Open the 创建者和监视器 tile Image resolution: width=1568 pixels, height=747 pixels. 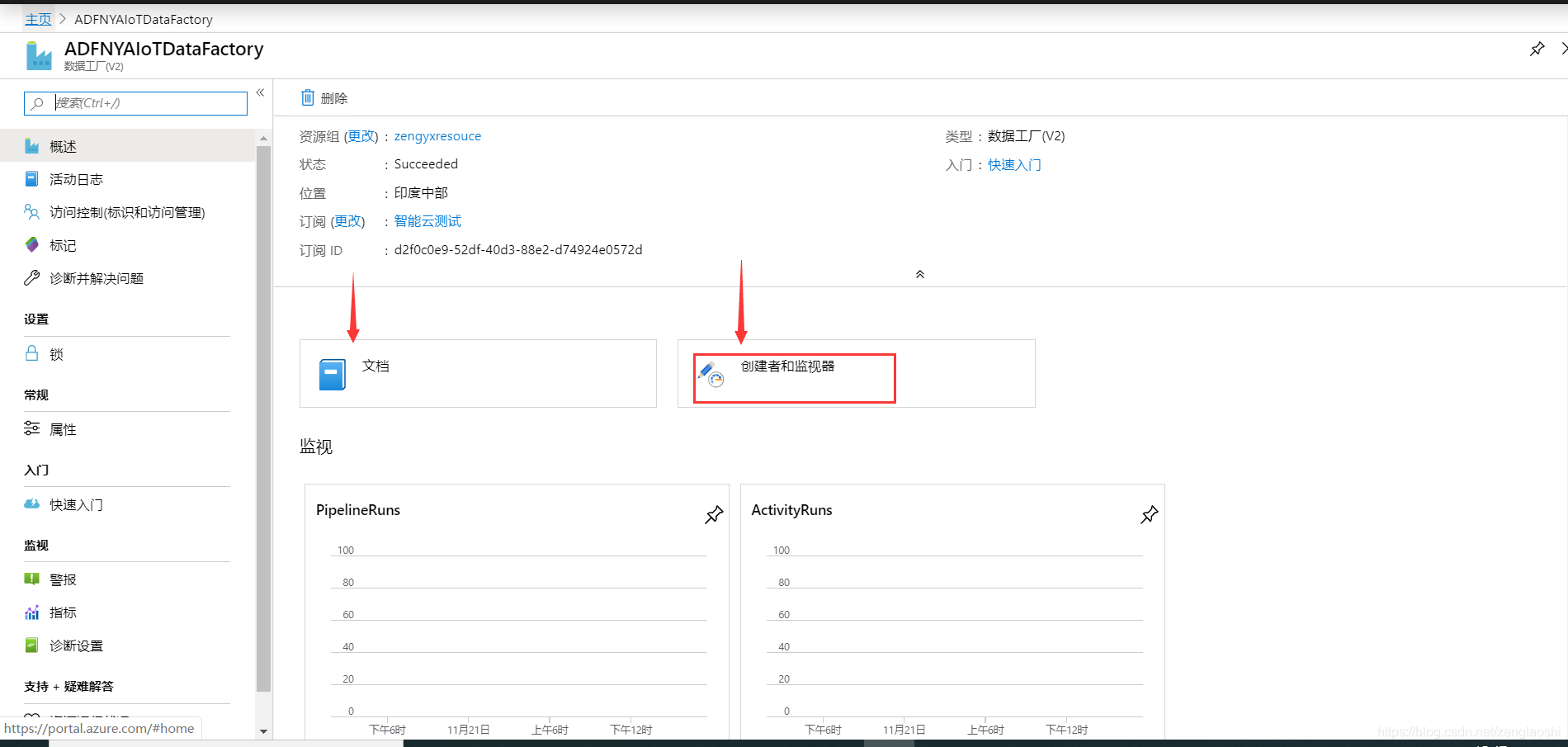pyautogui.click(x=856, y=373)
